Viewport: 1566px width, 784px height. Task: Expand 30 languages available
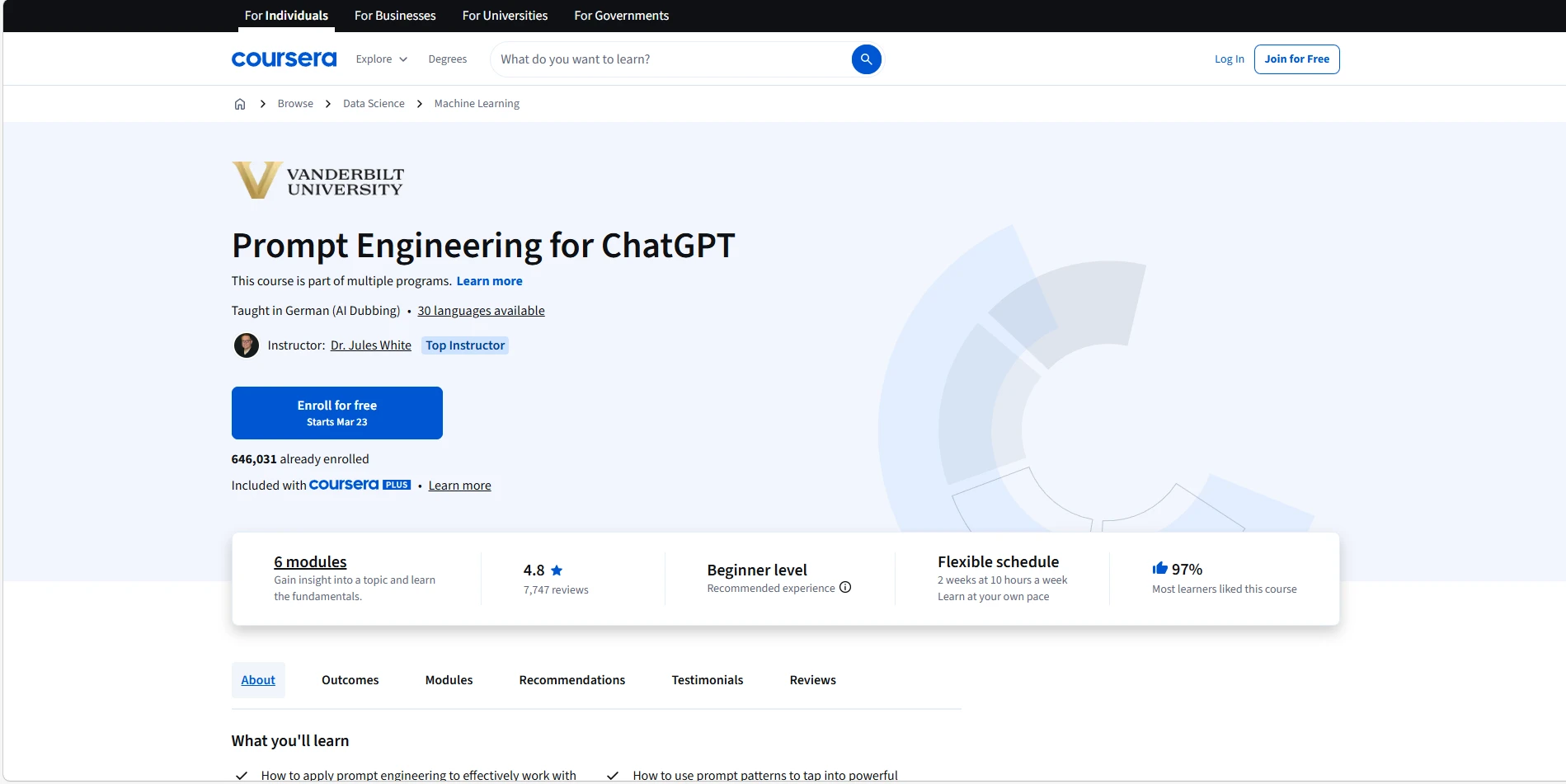[x=481, y=310]
